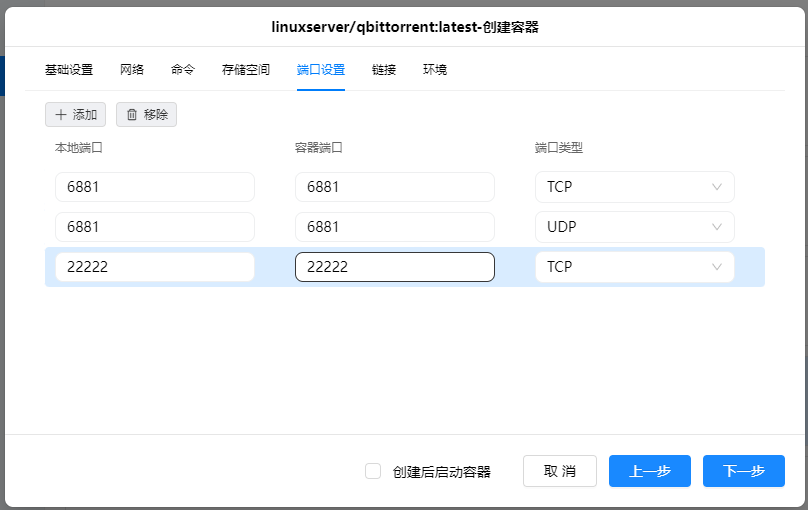Click the trash icon on 移除 button

[131, 115]
